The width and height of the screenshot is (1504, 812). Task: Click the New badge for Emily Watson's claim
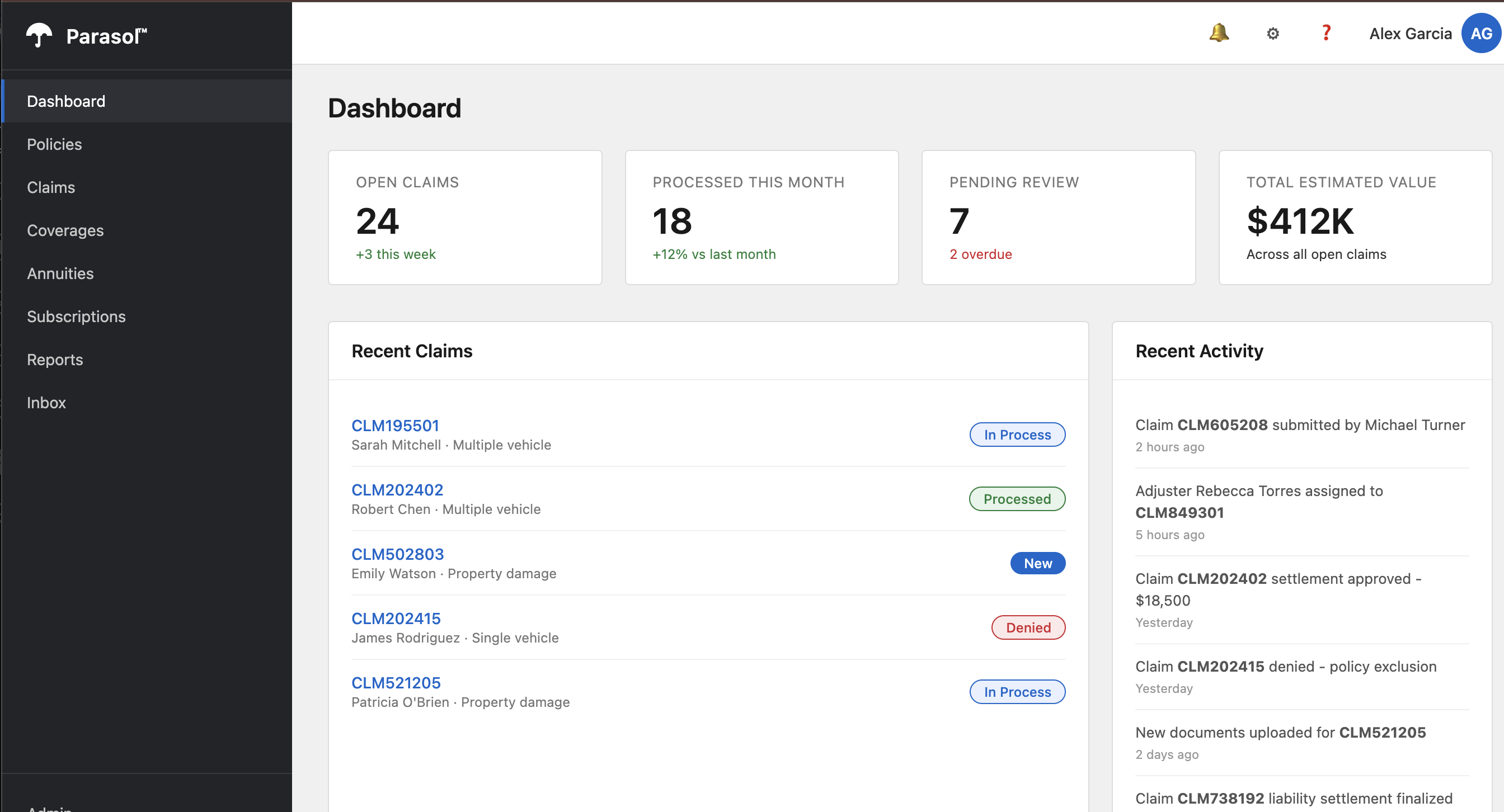click(x=1037, y=564)
